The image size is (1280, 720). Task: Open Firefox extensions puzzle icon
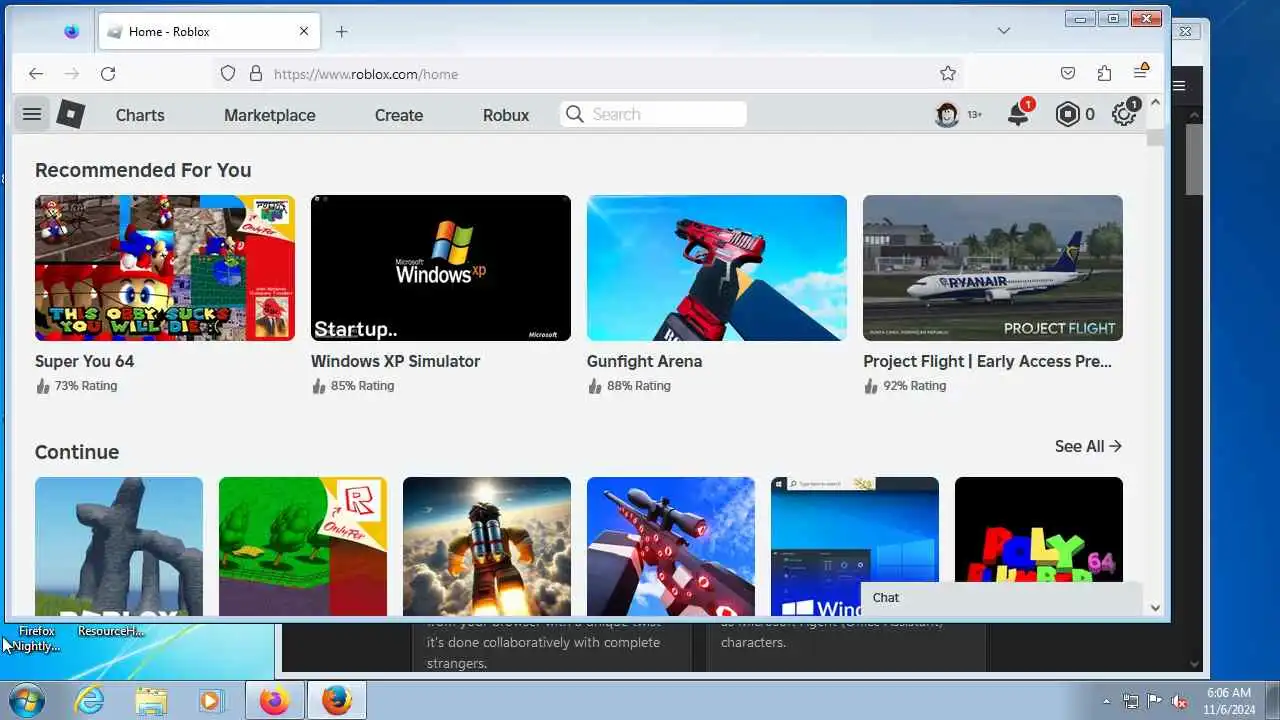coord(1104,73)
